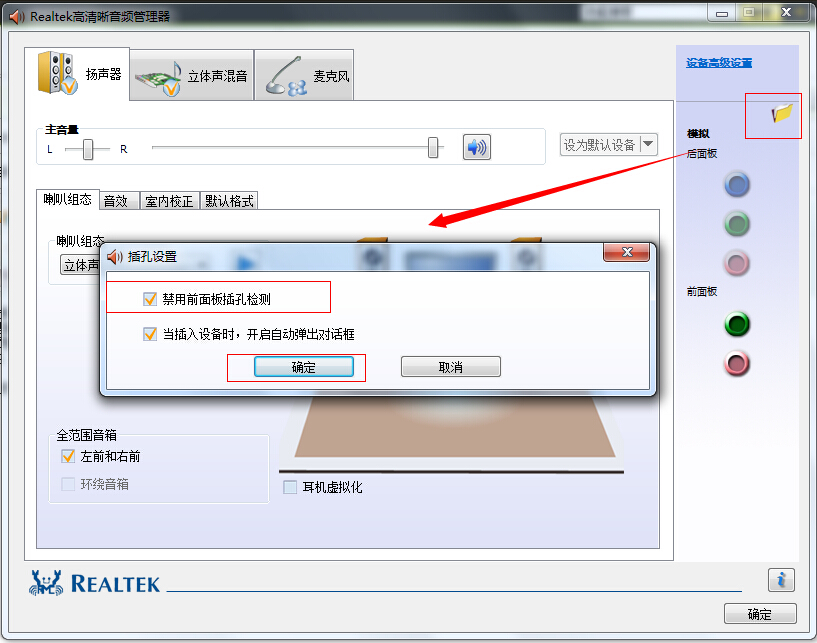817x643 pixels.
Task: Toggle 当插入设备时，开启自动弹出对话框 checkbox
Action: coord(150,334)
